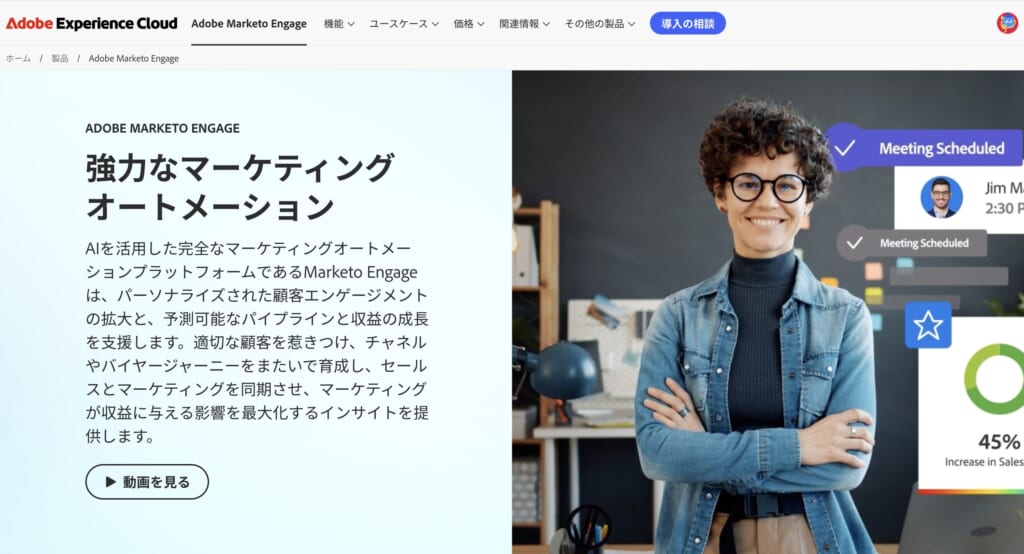Go to ホーム breadcrumb link
Image resolution: width=1024 pixels, height=554 pixels.
(x=18, y=58)
